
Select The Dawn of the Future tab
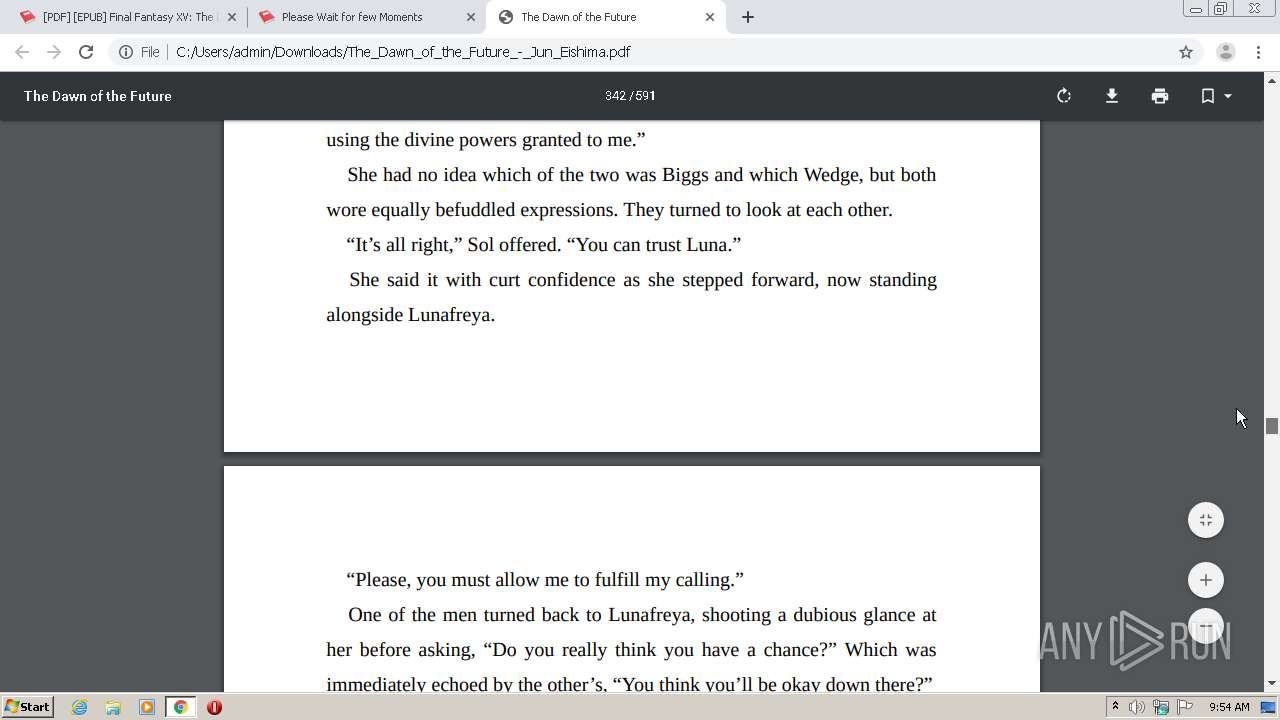(605, 17)
